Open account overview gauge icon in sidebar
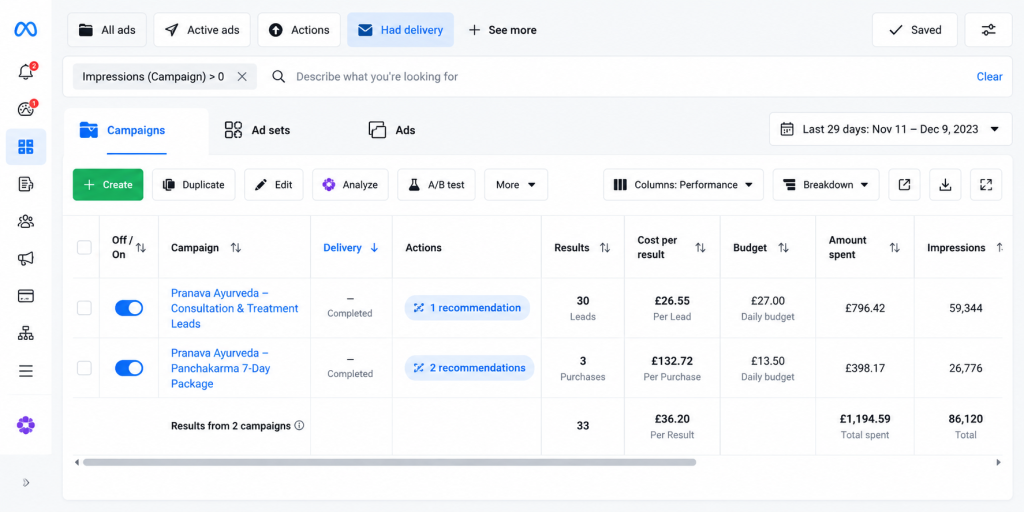1024x512 pixels. coord(25,109)
